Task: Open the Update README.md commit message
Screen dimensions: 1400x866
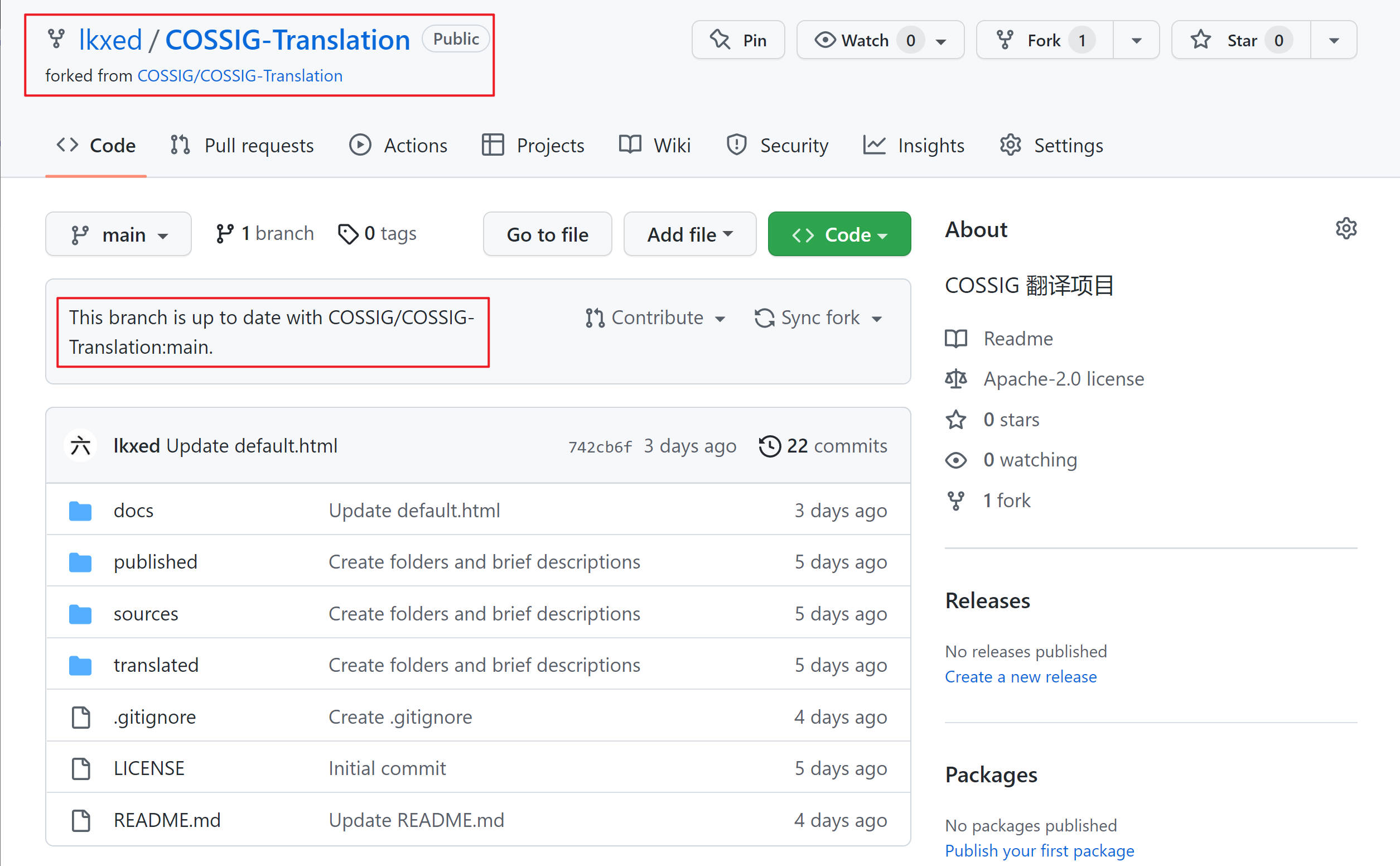Action: point(416,820)
